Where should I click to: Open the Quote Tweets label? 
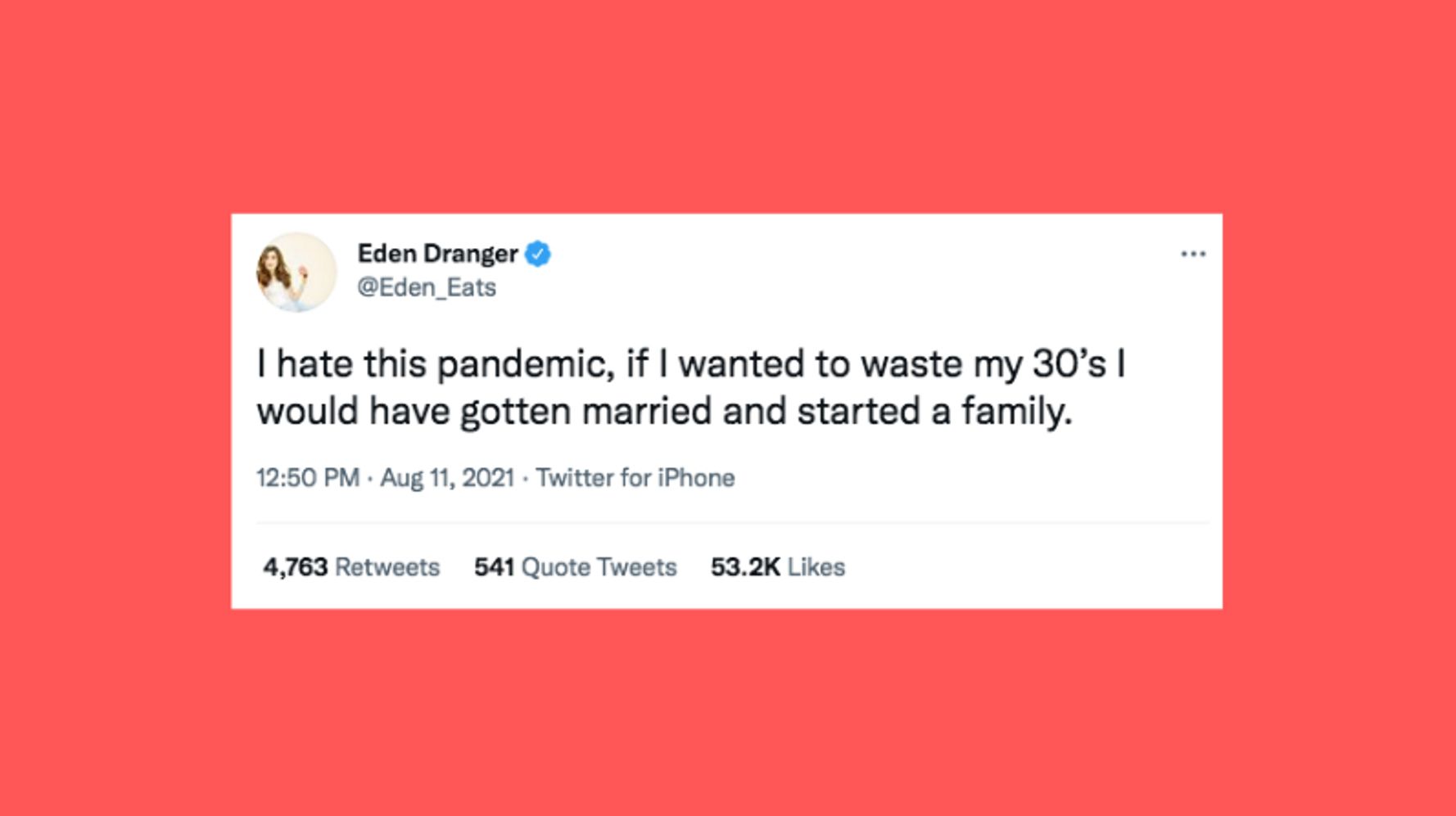point(599,567)
